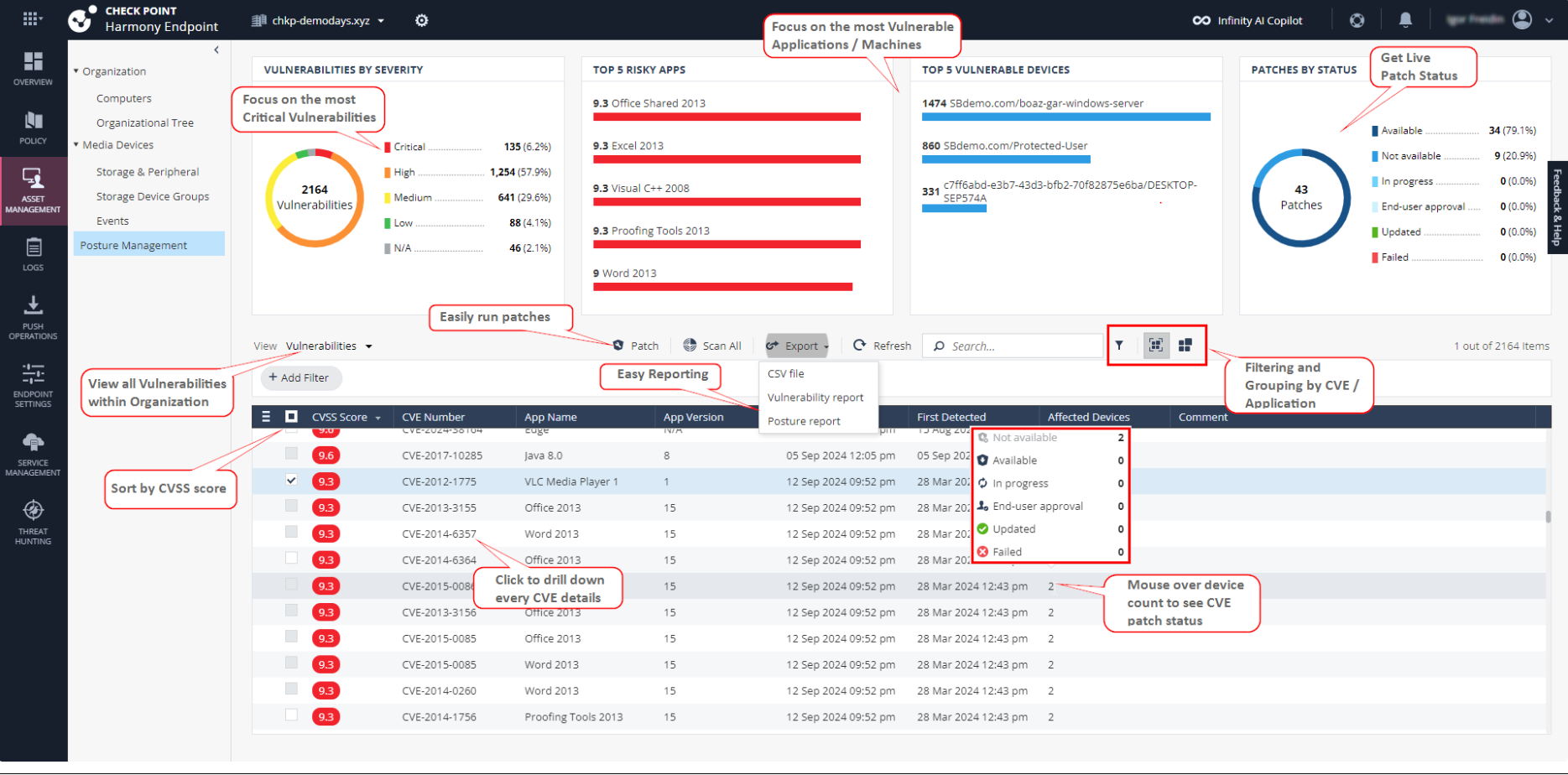
Task: Click the High severity legend entry
Action: click(x=467, y=172)
